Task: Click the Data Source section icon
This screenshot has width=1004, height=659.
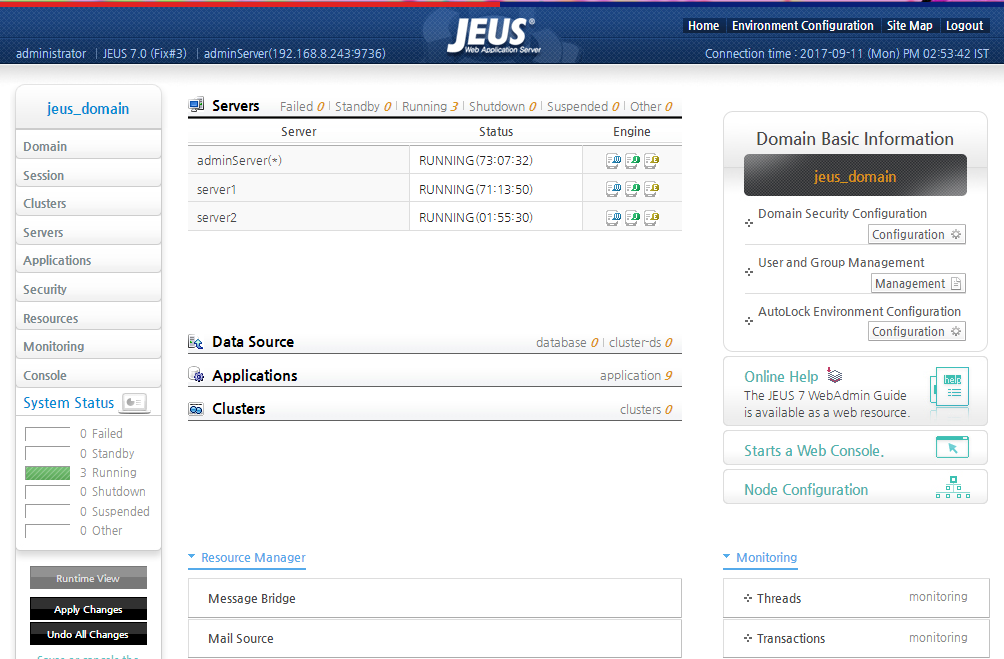Action: (x=196, y=342)
